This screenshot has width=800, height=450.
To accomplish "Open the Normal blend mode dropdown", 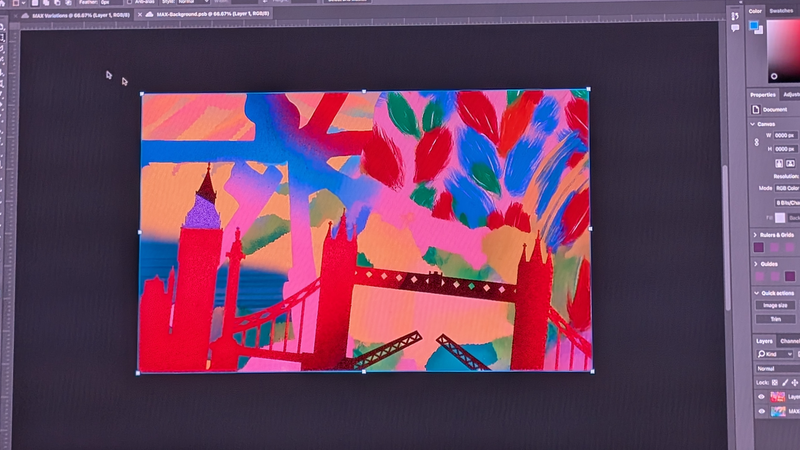I will [777, 368].
